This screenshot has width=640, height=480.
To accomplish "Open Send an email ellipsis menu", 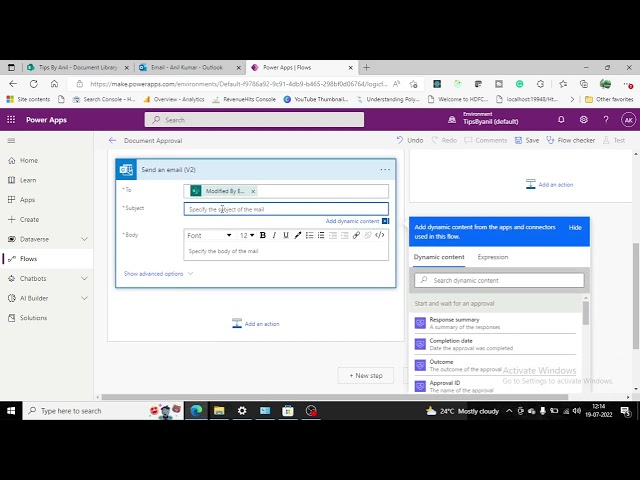I will 385,169.
